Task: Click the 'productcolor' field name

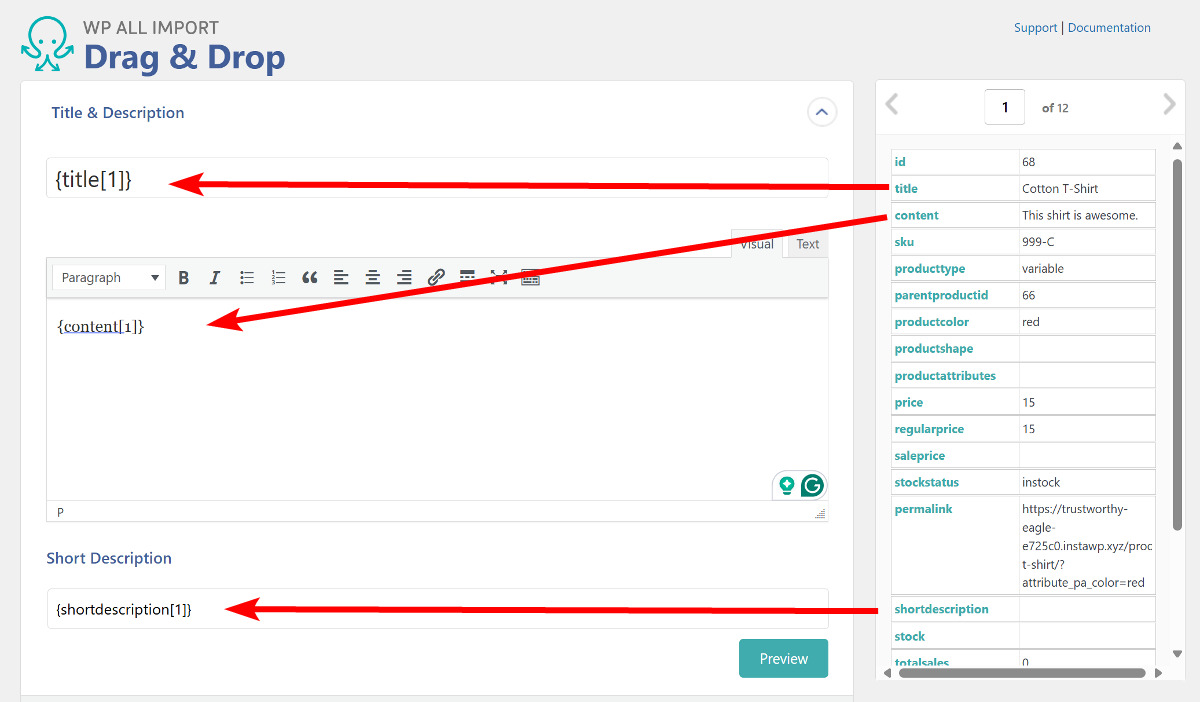Action: (x=931, y=322)
